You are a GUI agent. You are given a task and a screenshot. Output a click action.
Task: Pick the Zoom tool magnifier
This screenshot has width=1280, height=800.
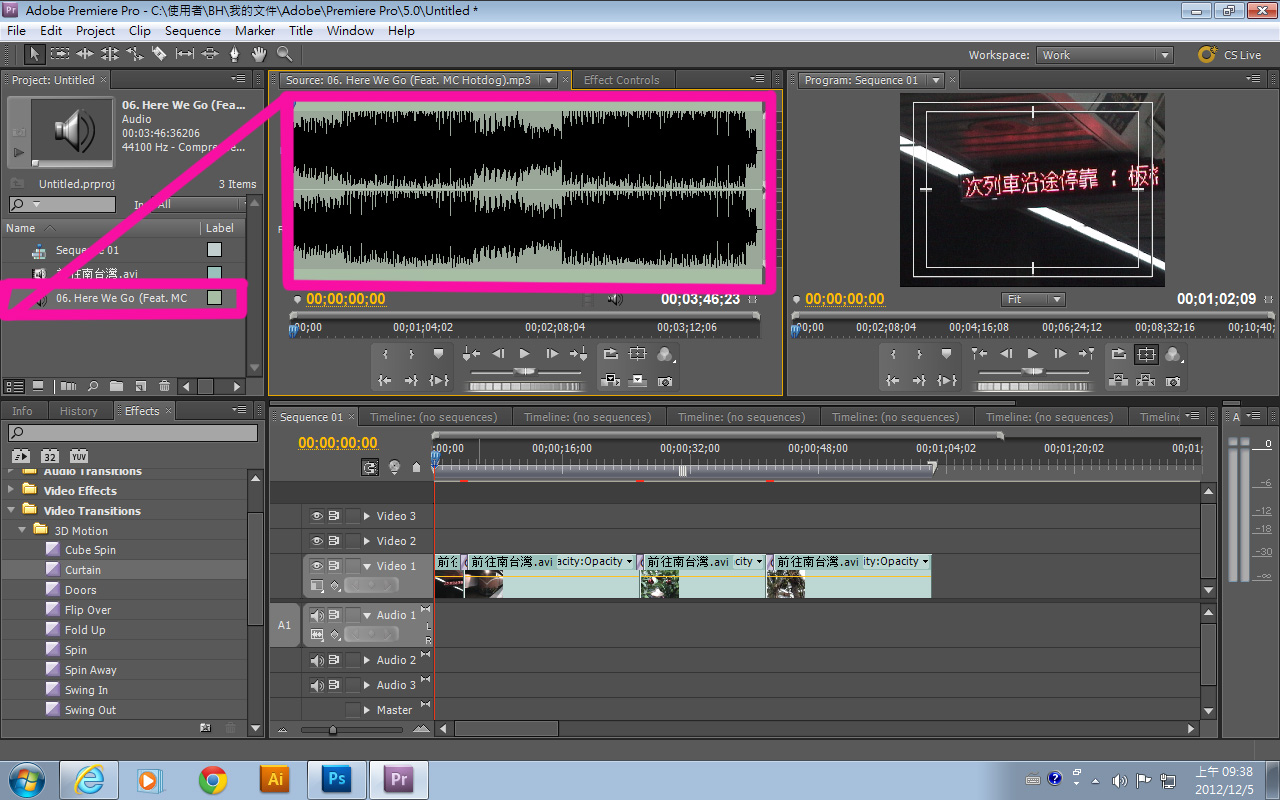pyautogui.click(x=284, y=54)
